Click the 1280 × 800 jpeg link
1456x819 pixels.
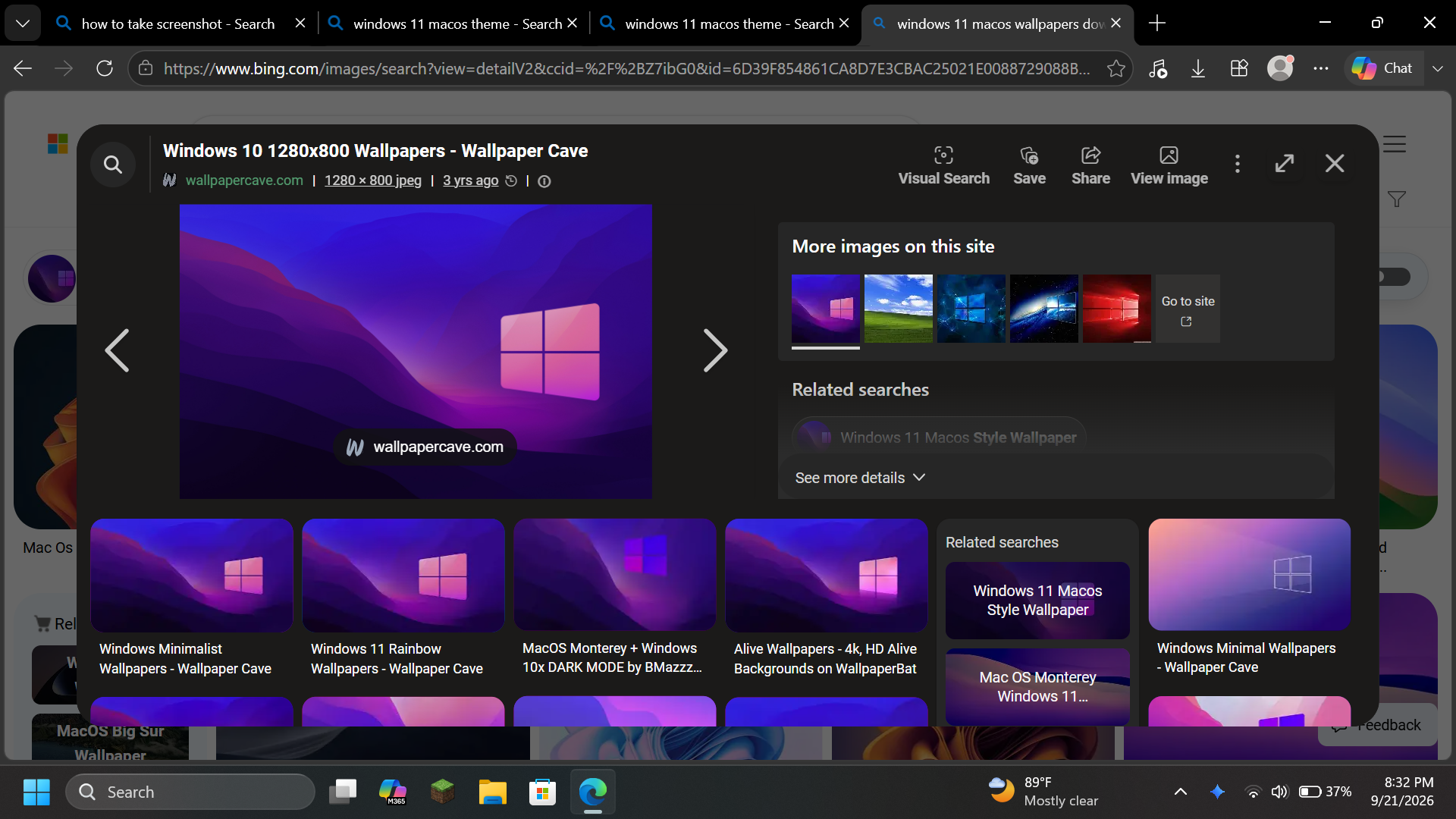[x=373, y=180]
